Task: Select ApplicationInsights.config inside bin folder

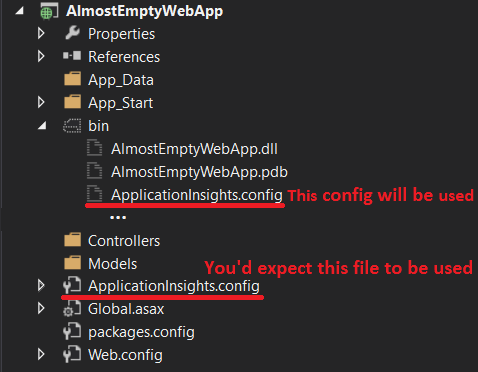Action: (197, 195)
